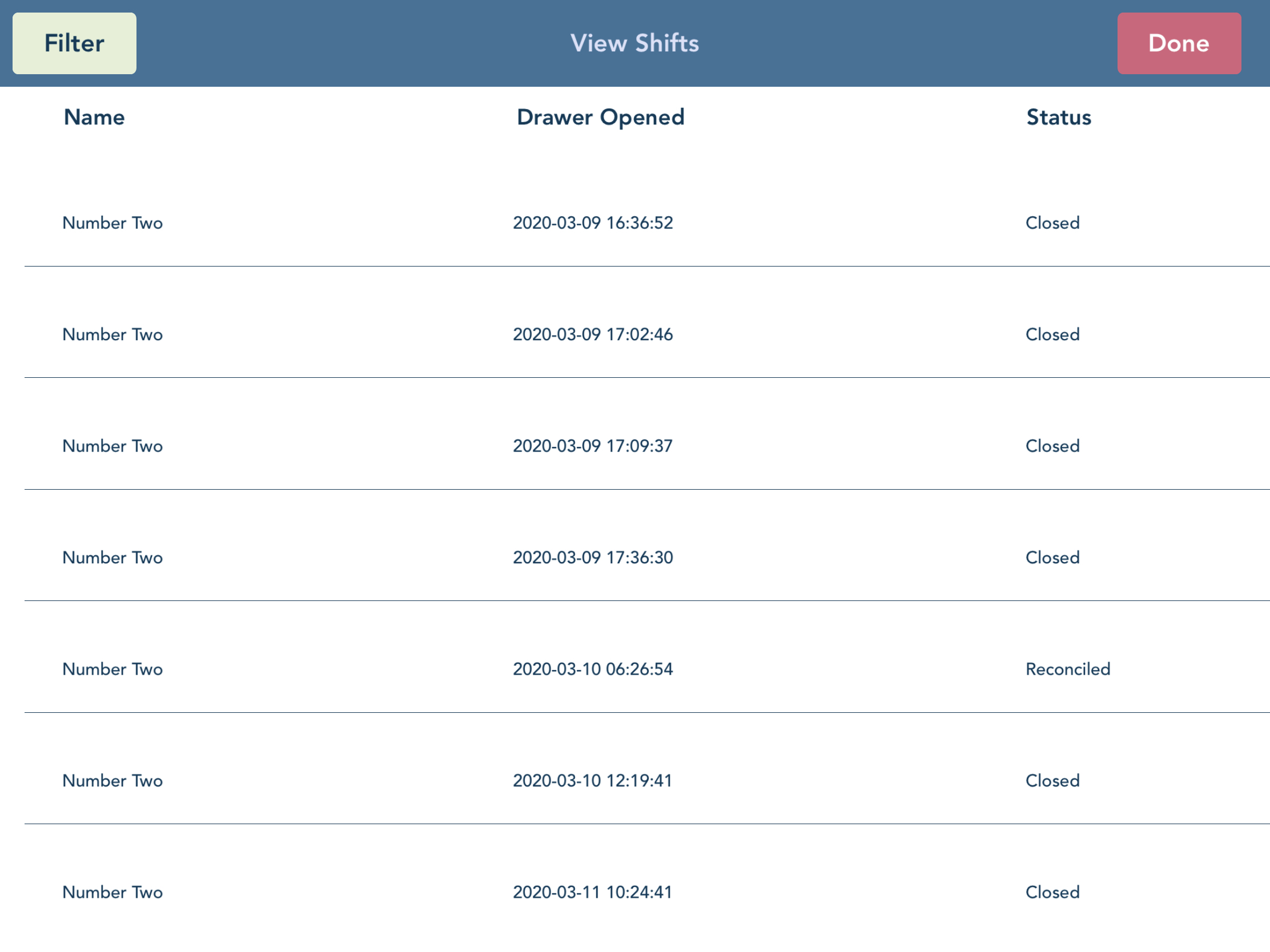
Task: Open the Filter options
Action: pyautogui.click(x=74, y=43)
